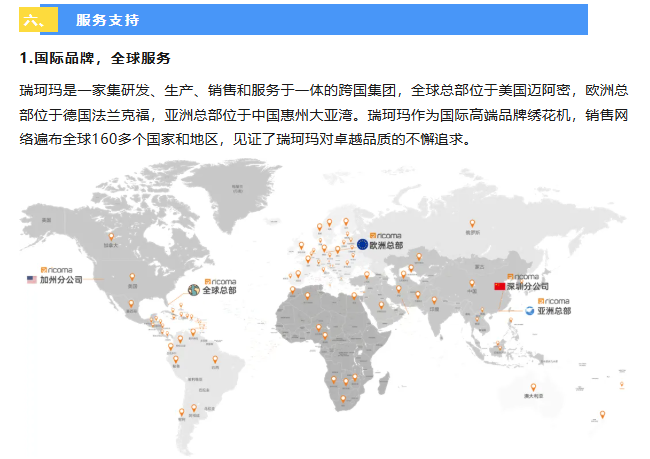Click the EU emblem beside 欧洲总部

362,244
